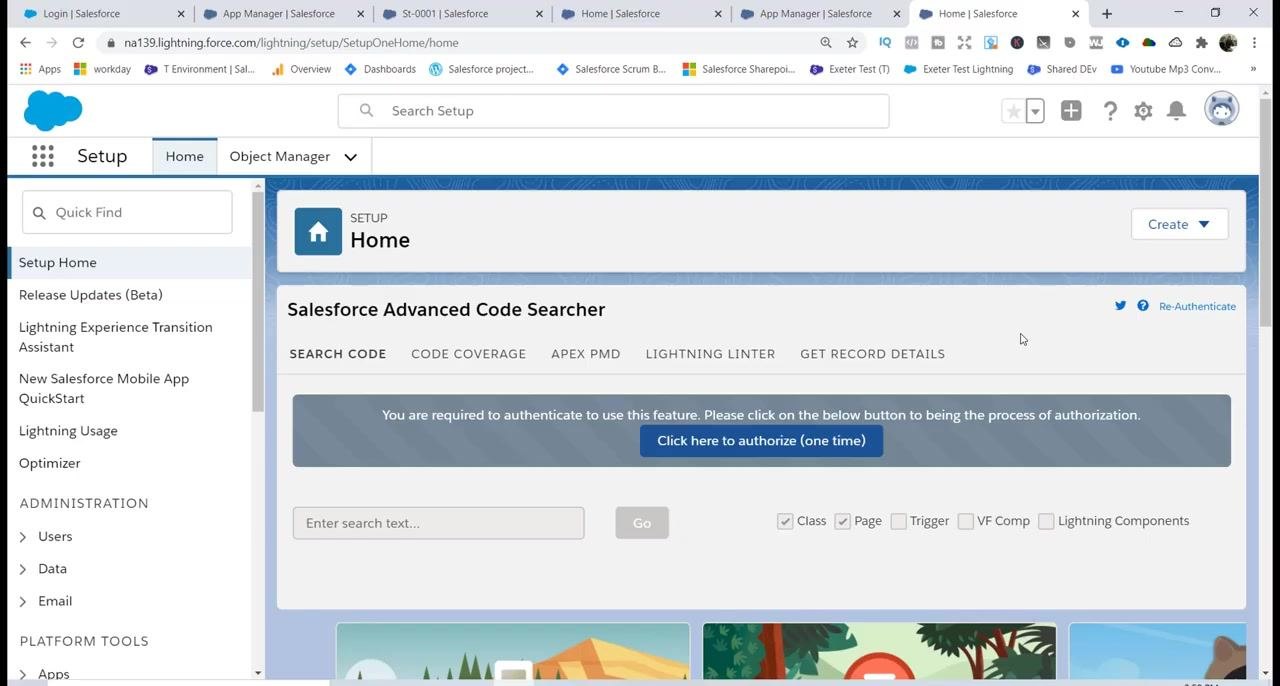The image size is (1280, 686).
Task: Reload the page with refresh icon
Action: pyautogui.click(x=78, y=43)
